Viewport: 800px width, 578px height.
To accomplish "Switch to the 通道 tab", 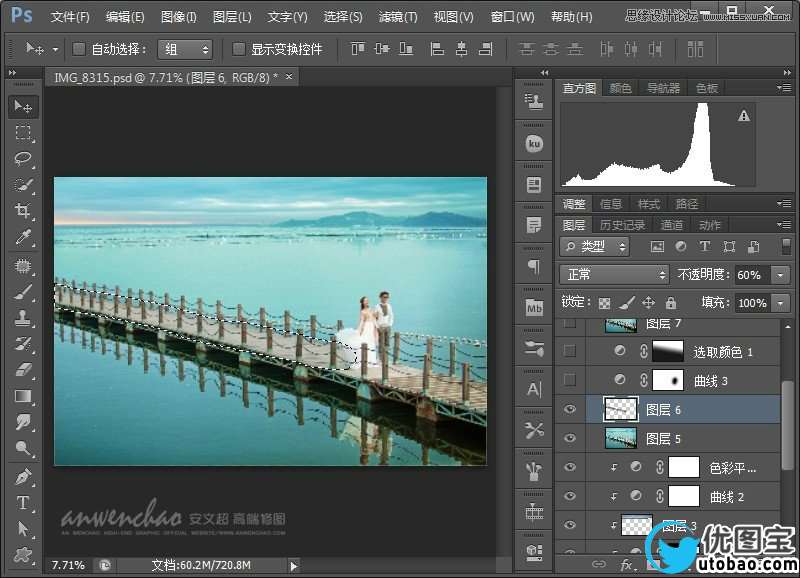I will coord(672,225).
